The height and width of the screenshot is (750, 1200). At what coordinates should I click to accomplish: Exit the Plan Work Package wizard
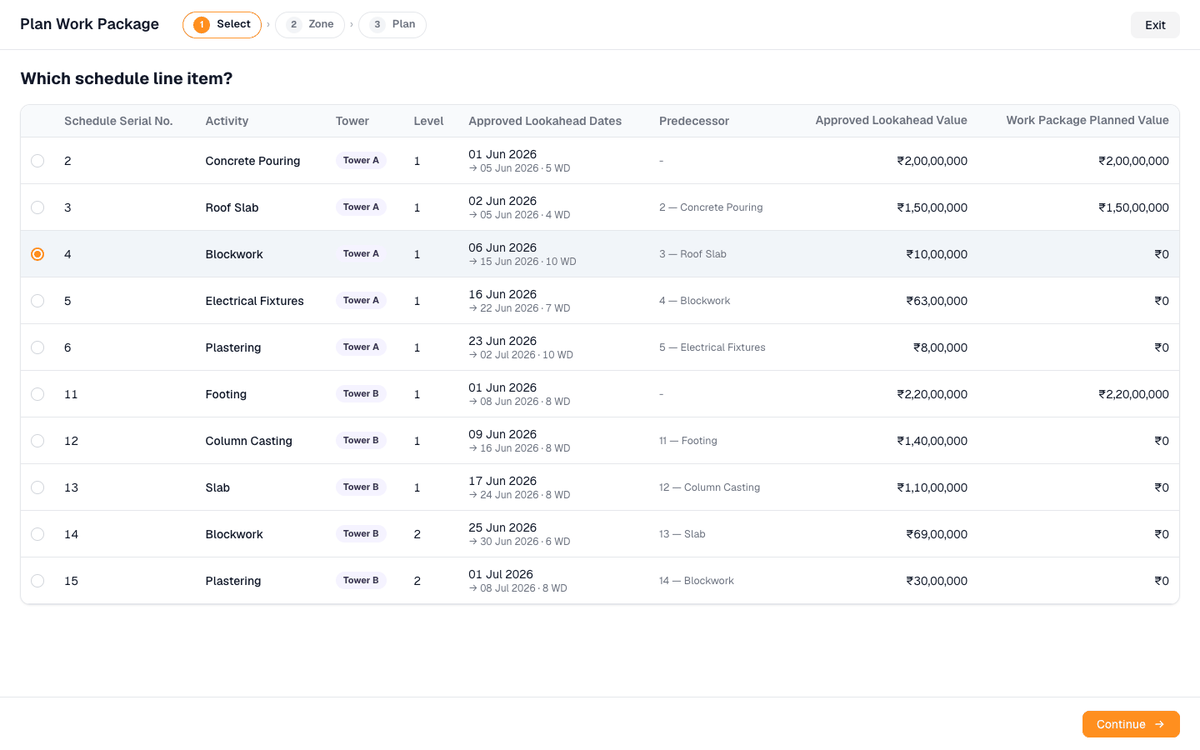click(1155, 25)
